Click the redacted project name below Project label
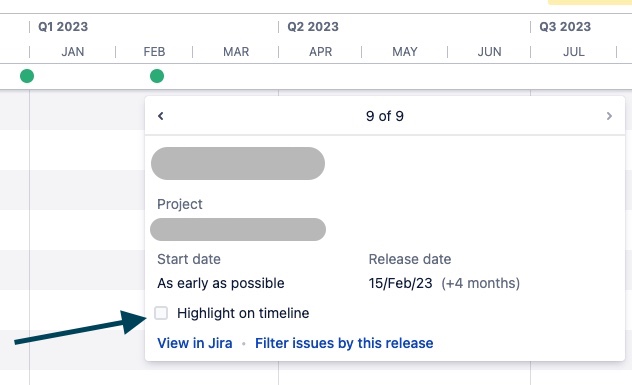The image size is (632, 385). [x=238, y=229]
